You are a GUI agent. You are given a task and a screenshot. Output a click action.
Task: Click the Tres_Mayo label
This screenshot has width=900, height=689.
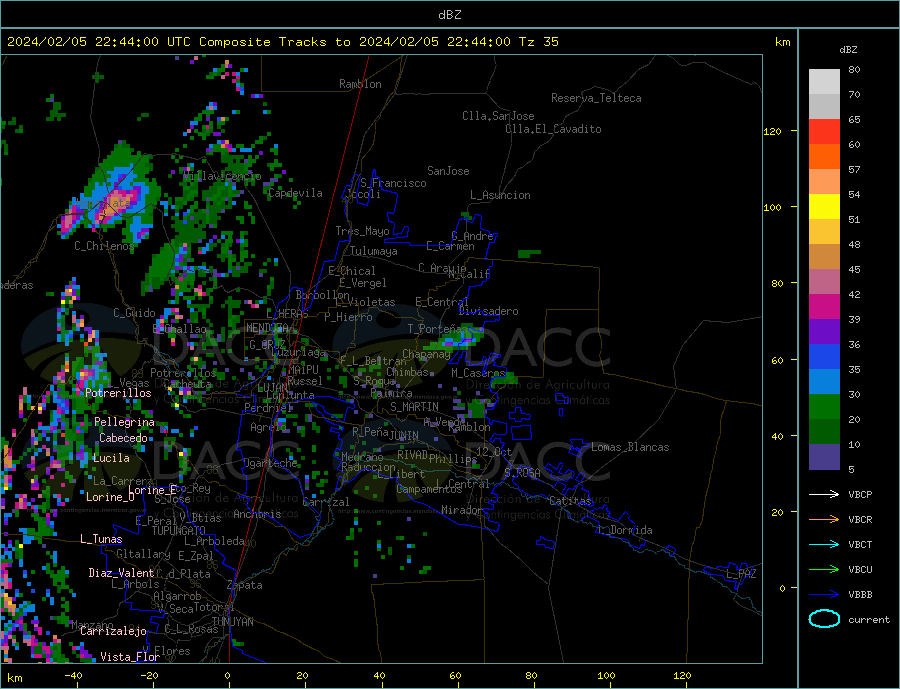pyautogui.click(x=362, y=231)
